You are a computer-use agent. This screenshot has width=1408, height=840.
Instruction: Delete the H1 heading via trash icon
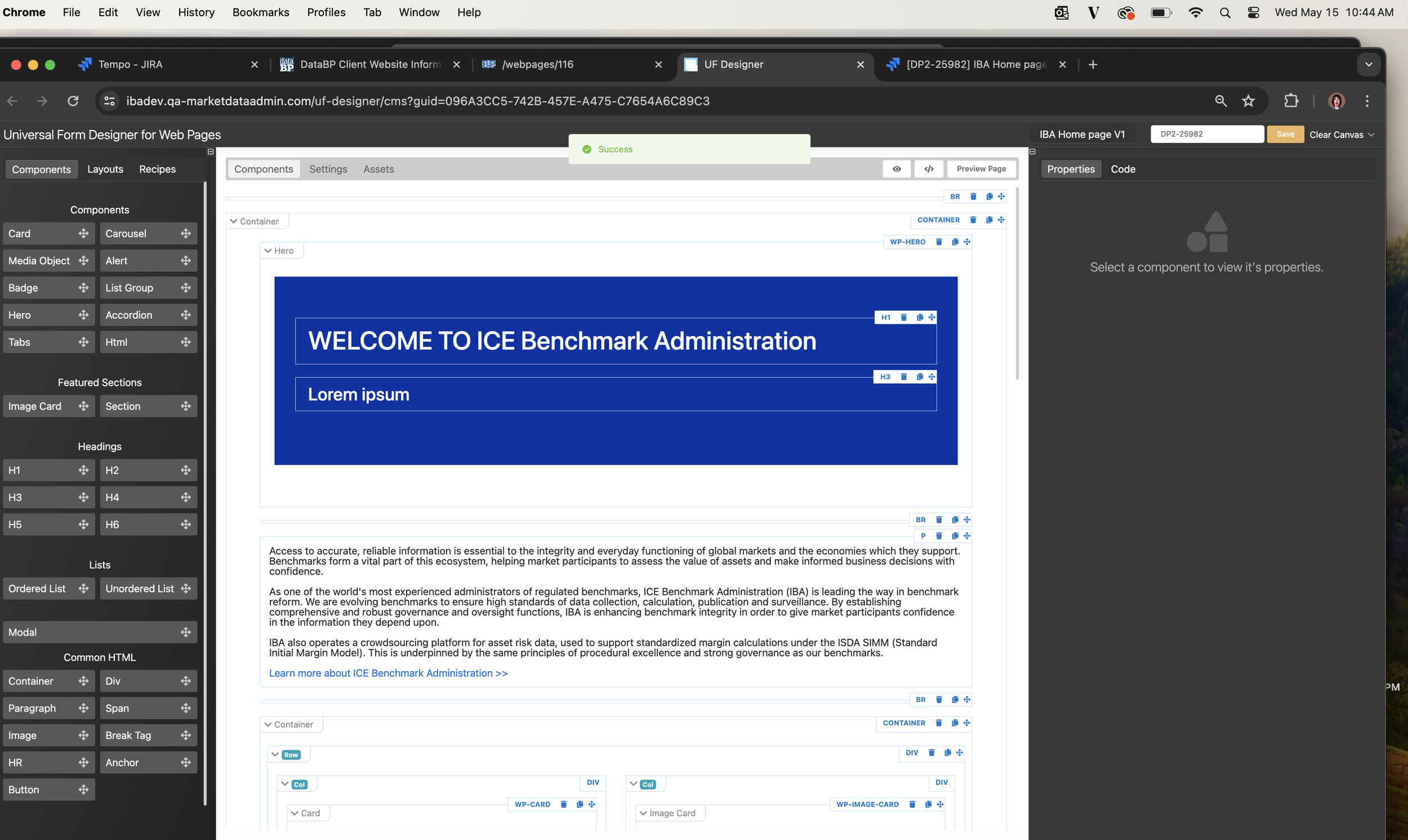pos(903,318)
